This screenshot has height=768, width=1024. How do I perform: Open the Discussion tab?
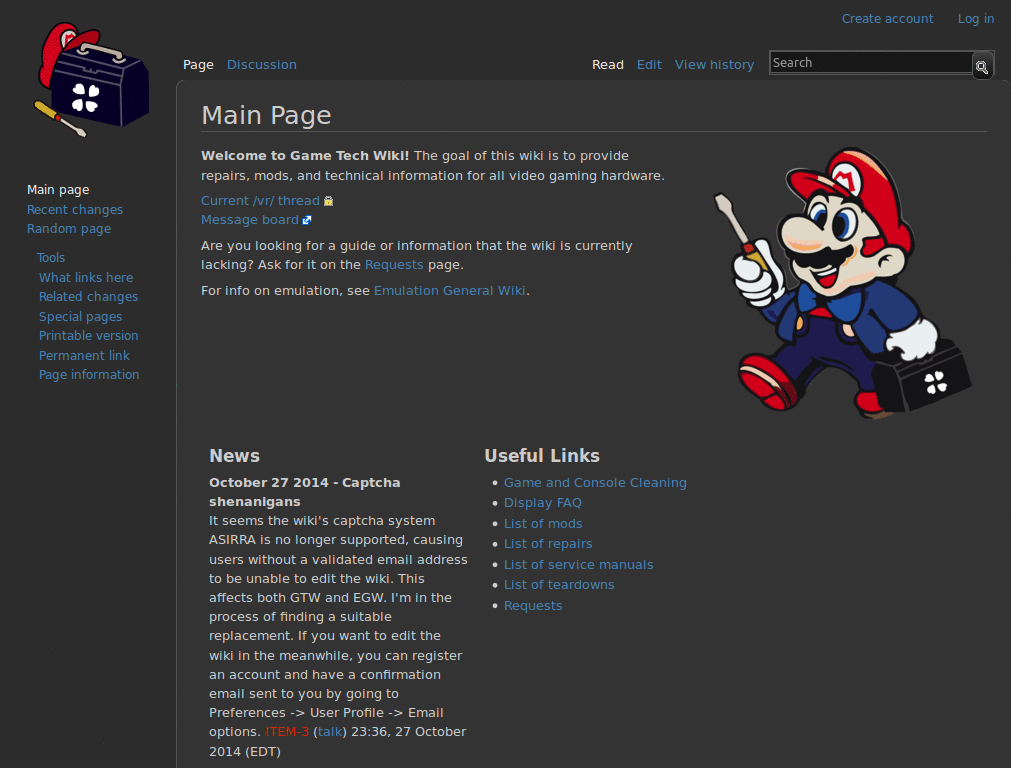pos(262,65)
